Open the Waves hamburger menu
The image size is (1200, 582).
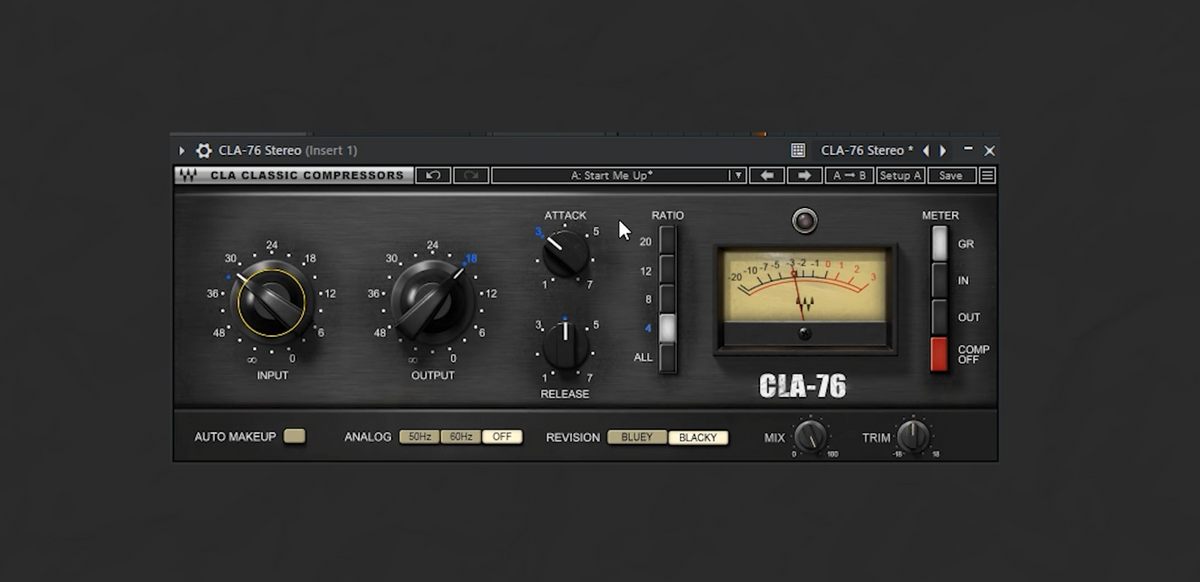tap(987, 175)
